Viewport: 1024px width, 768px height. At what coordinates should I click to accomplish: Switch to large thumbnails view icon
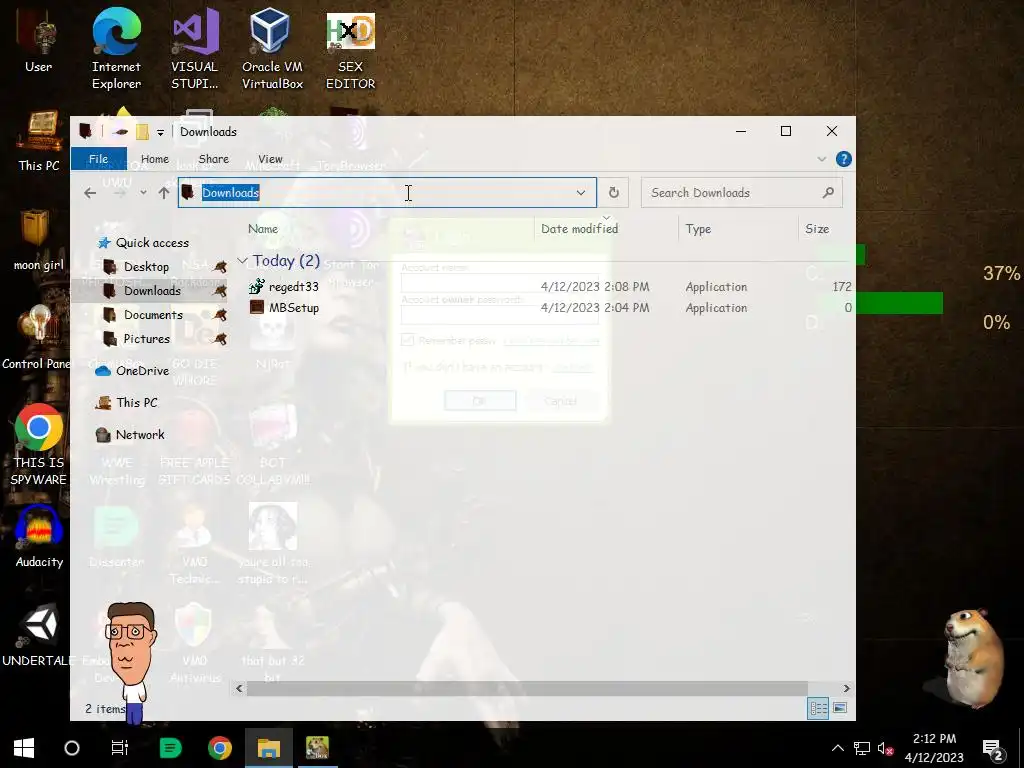(840, 708)
